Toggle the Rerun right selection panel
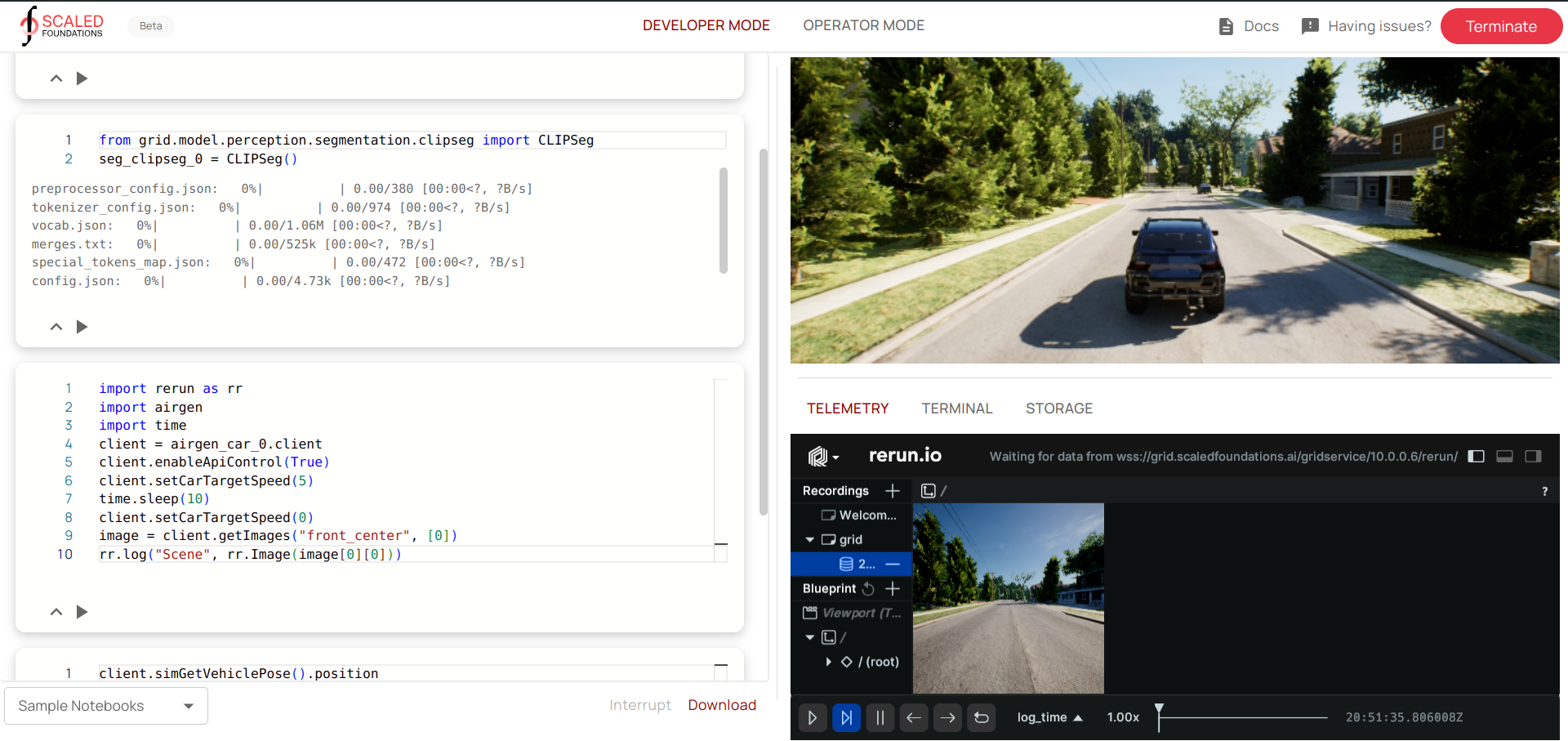The height and width of the screenshot is (741, 1568). click(1533, 456)
